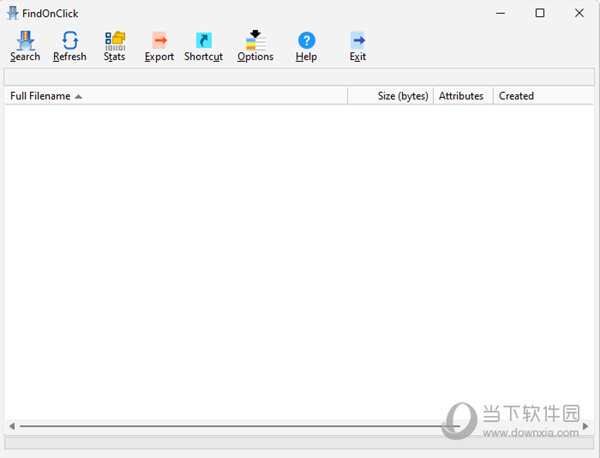Sort by the Full Filename column
600x458 pixels.
click(x=176, y=96)
